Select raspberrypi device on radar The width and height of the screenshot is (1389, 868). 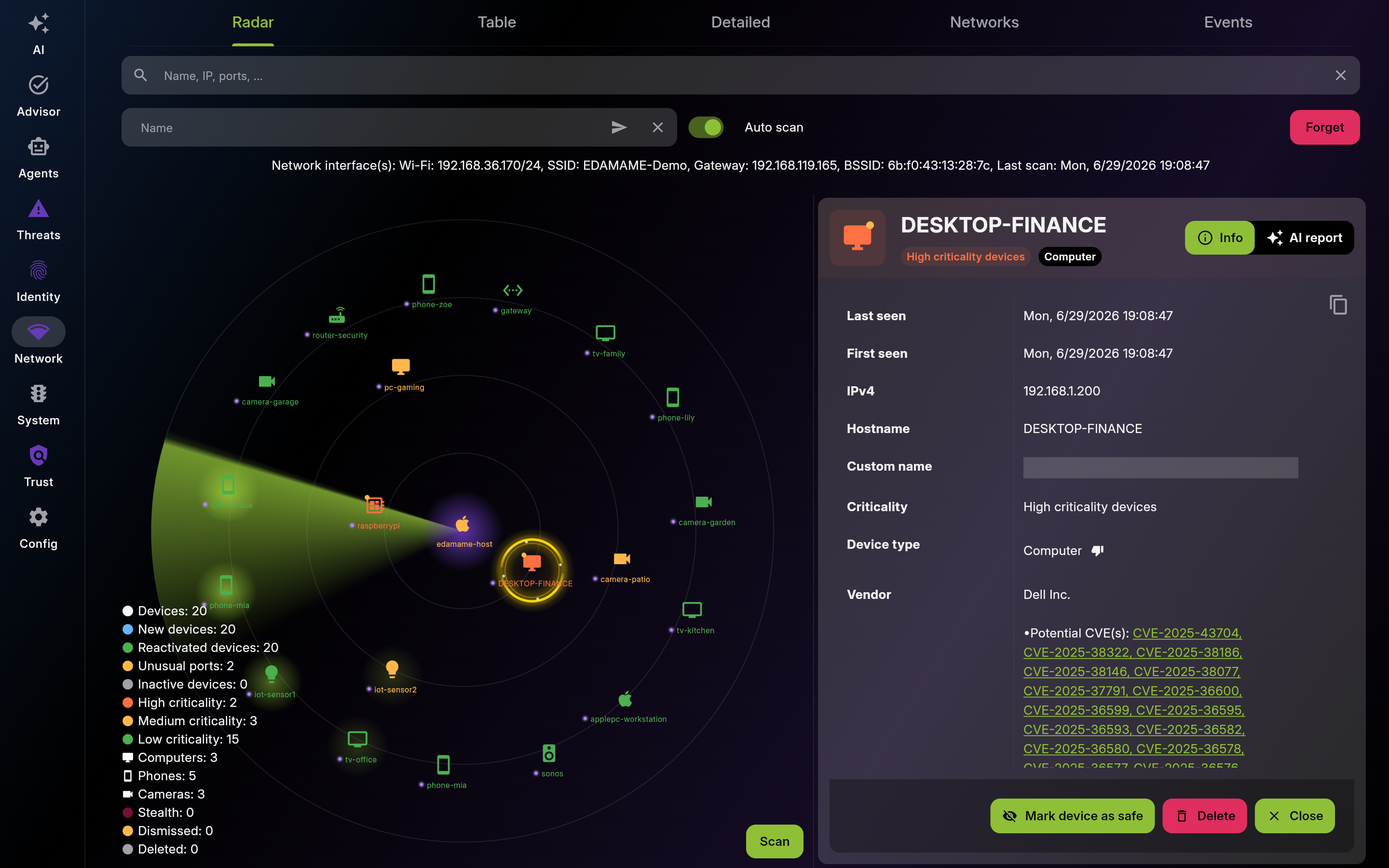click(374, 505)
